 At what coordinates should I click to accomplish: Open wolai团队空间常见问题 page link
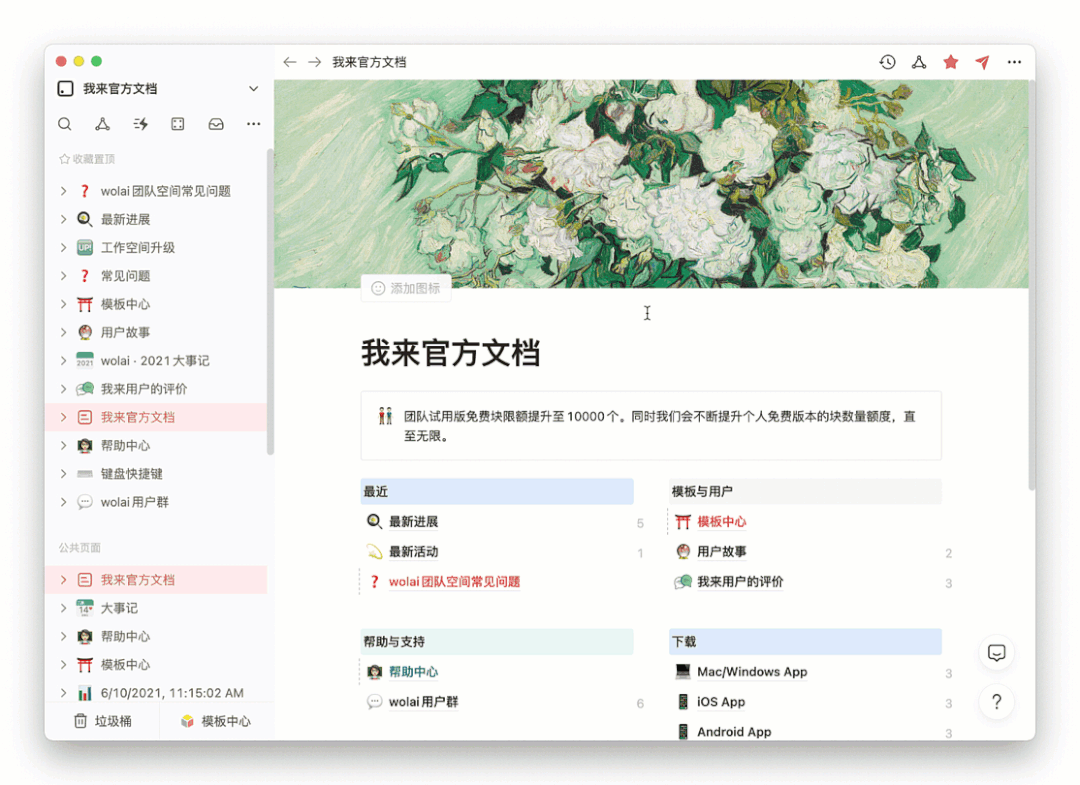tap(455, 582)
